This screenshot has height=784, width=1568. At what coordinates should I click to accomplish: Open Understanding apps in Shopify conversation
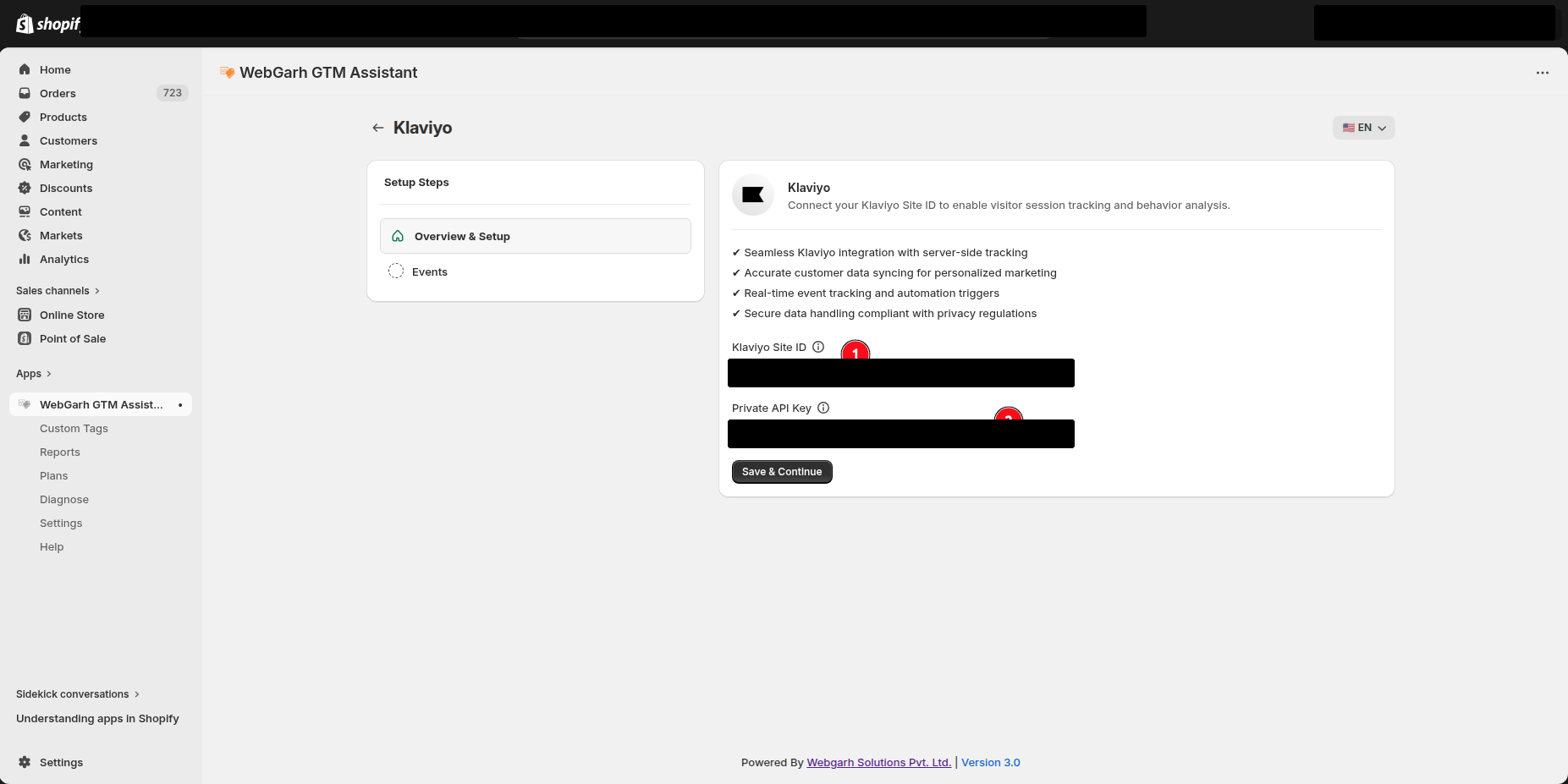[x=97, y=718]
